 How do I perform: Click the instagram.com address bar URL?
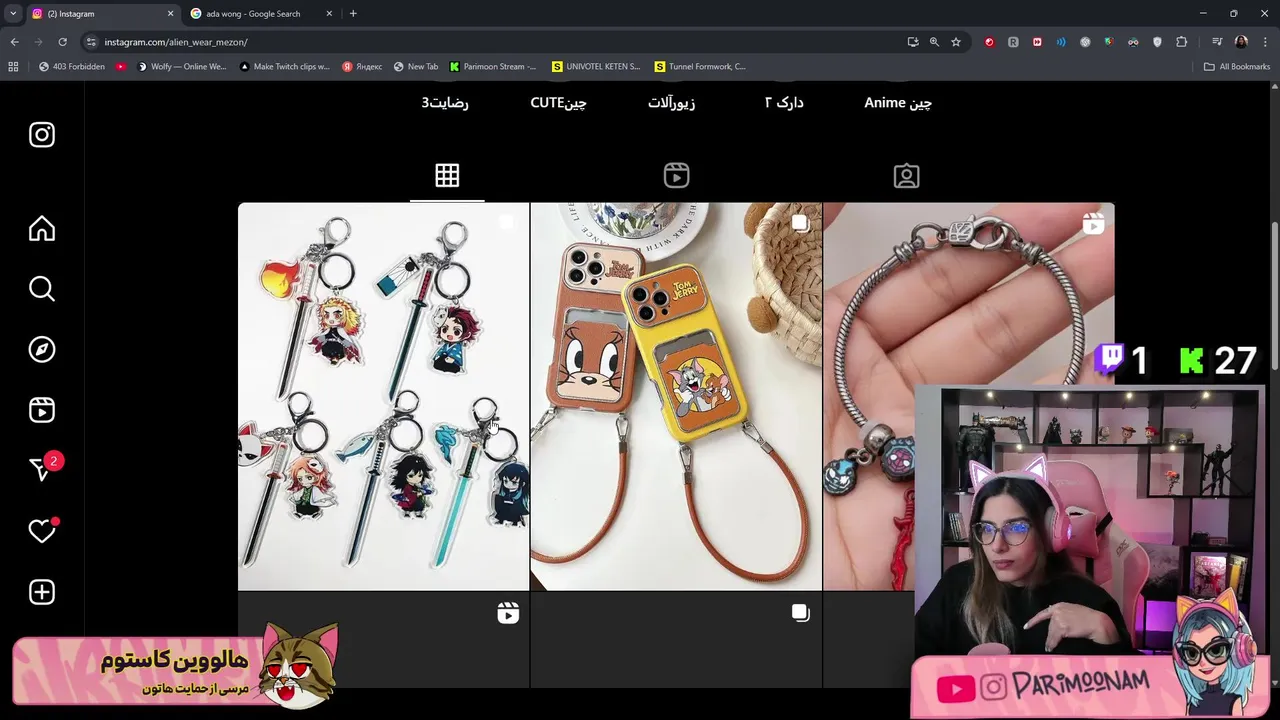click(x=176, y=42)
